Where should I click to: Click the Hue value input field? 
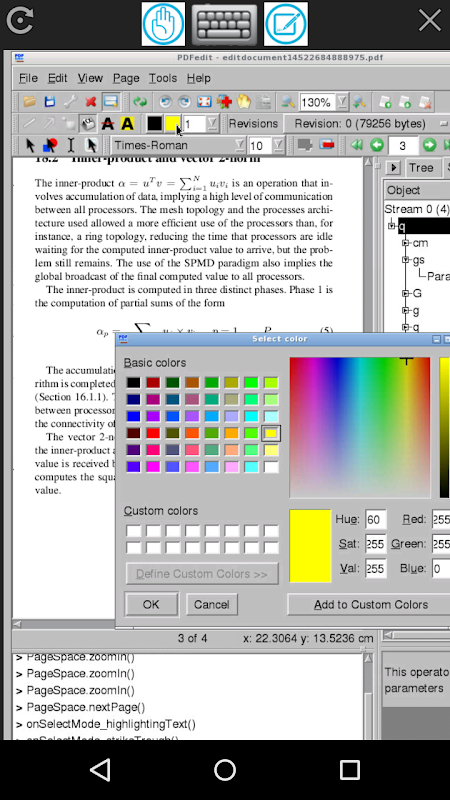click(x=376, y=519)
